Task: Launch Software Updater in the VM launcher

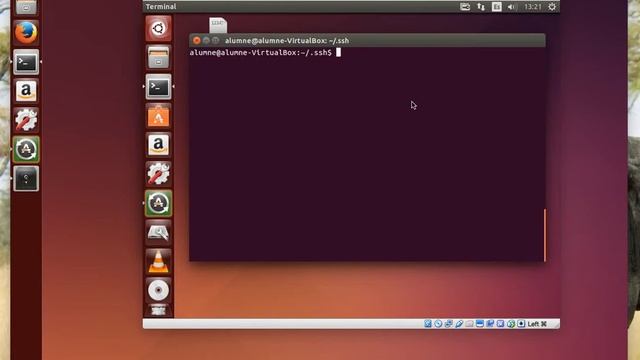Action: click(x=158, y=203)
